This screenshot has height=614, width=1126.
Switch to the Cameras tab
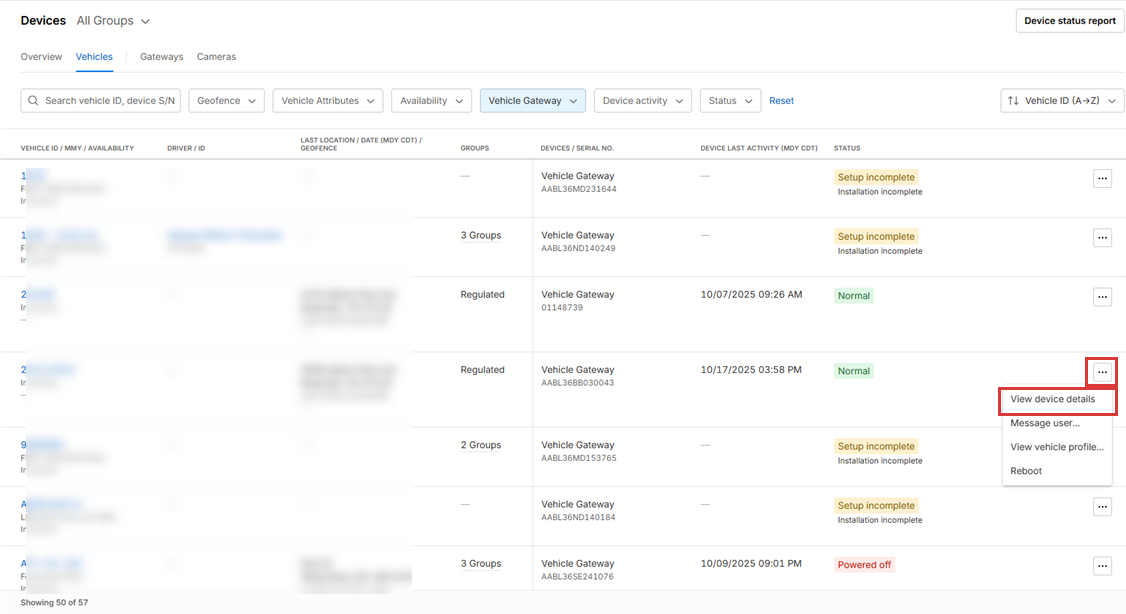tap(216, 57)
